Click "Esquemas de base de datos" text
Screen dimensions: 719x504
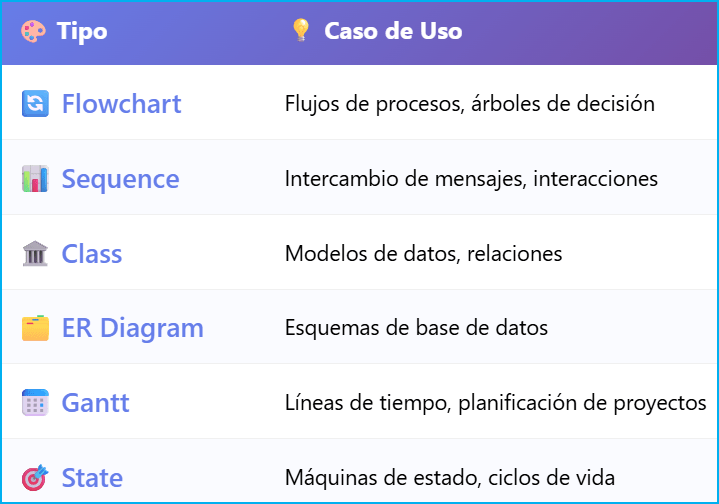[416, 328]
